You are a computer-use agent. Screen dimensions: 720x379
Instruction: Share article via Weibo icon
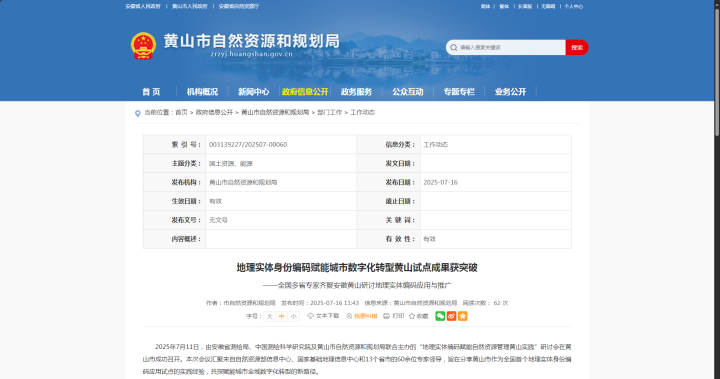coord(451,316)
